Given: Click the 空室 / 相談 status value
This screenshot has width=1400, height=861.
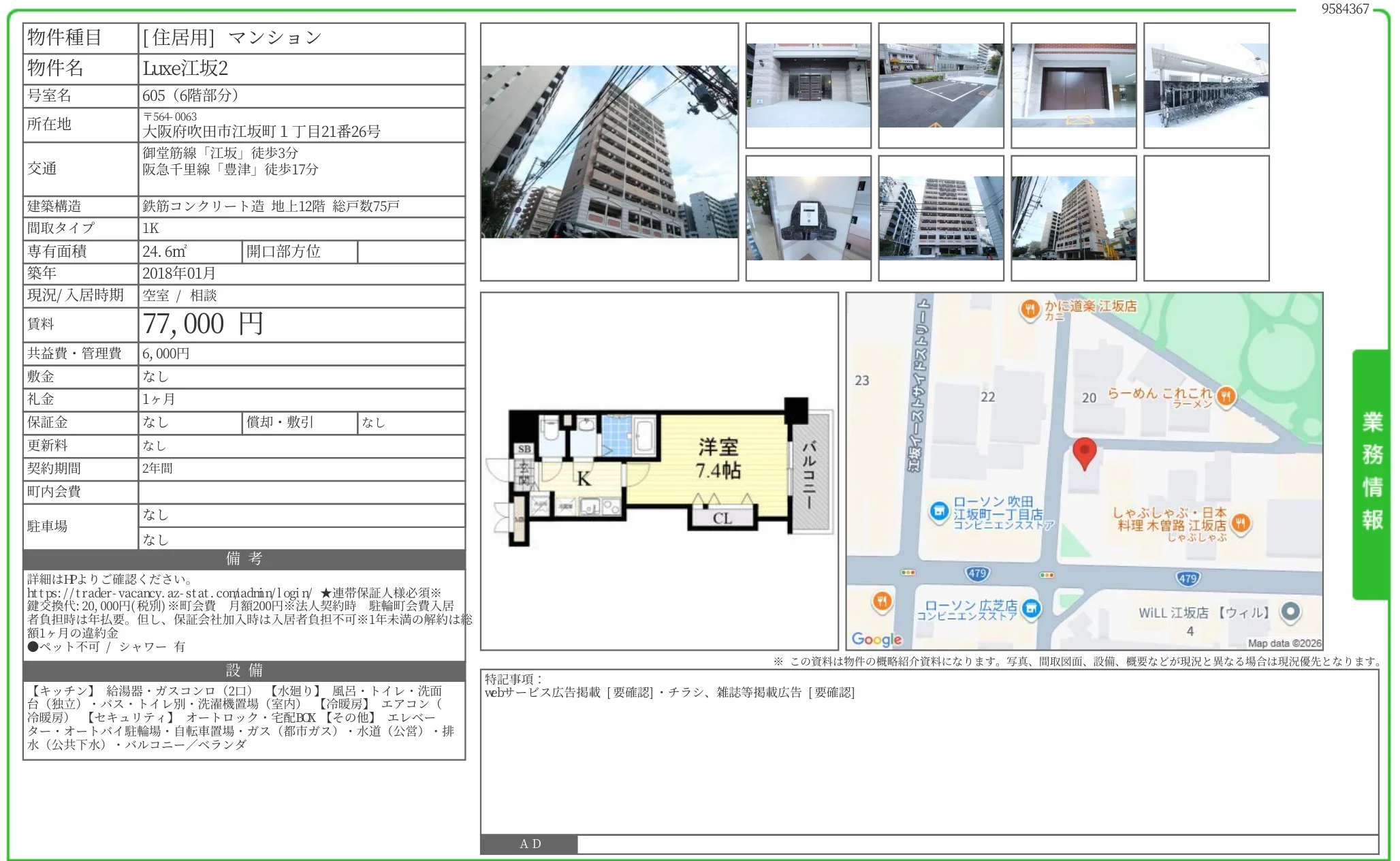Looking at the screenshot, I should click(x=180, y=296).
